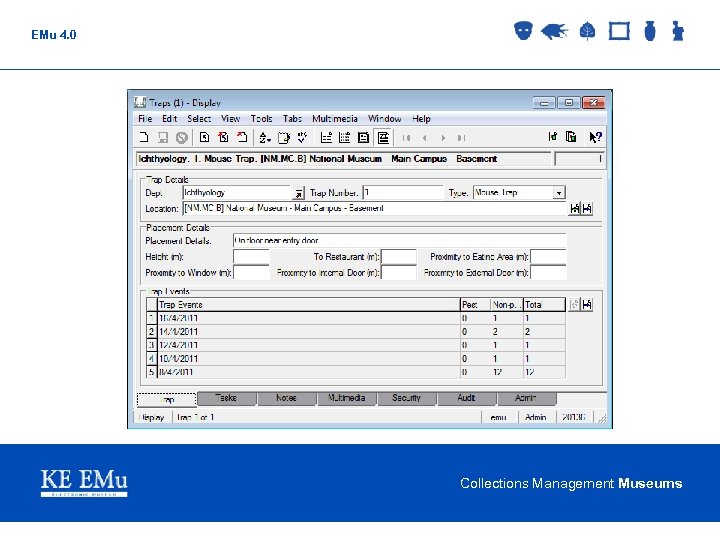This screenshot has height=540, width=720.
Task: Click Proximity to Window (m) input field
Action: pyautogui.click(x=251, y=273)
